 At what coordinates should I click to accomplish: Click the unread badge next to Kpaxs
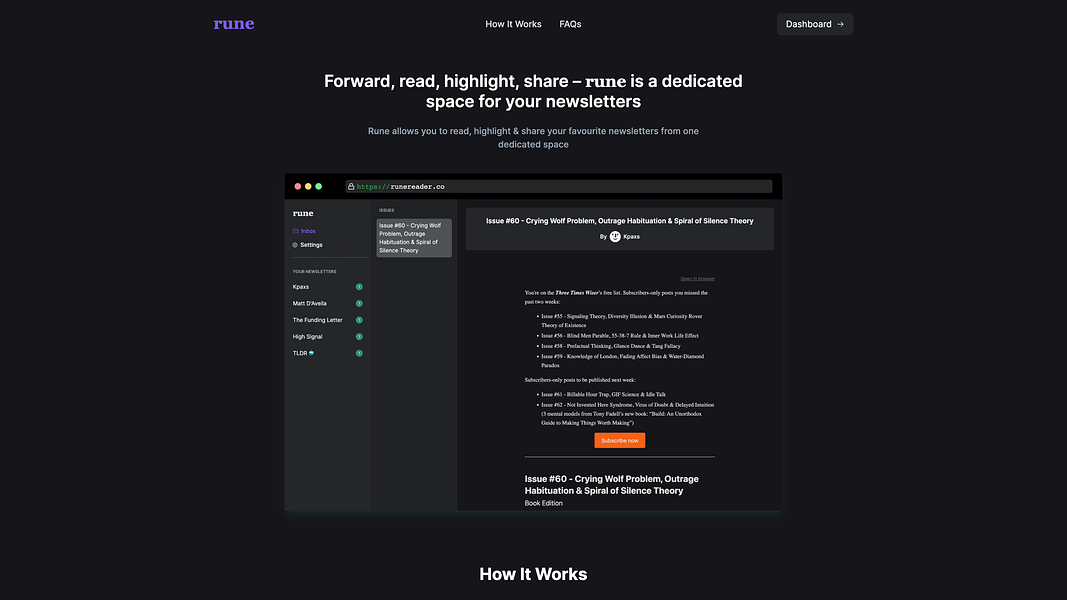click(x=359, y=287)
